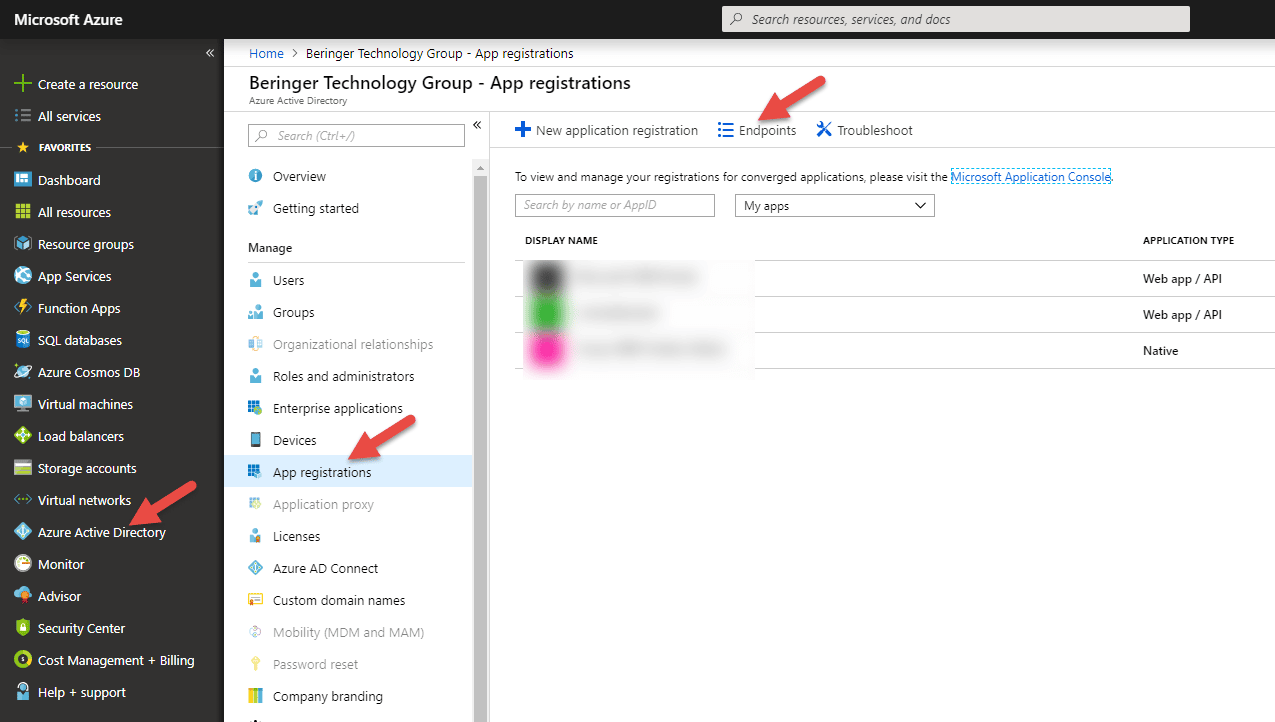
Task: Open the All services list icon
Action: tap(22, 116)
